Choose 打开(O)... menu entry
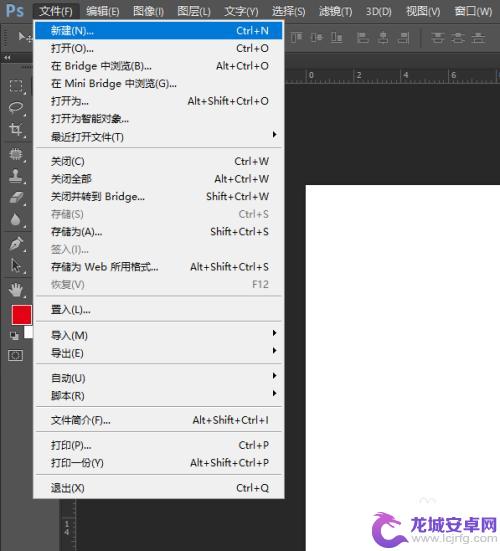Image resolution: width=500 pixels, height=551 pixels. 158,48
